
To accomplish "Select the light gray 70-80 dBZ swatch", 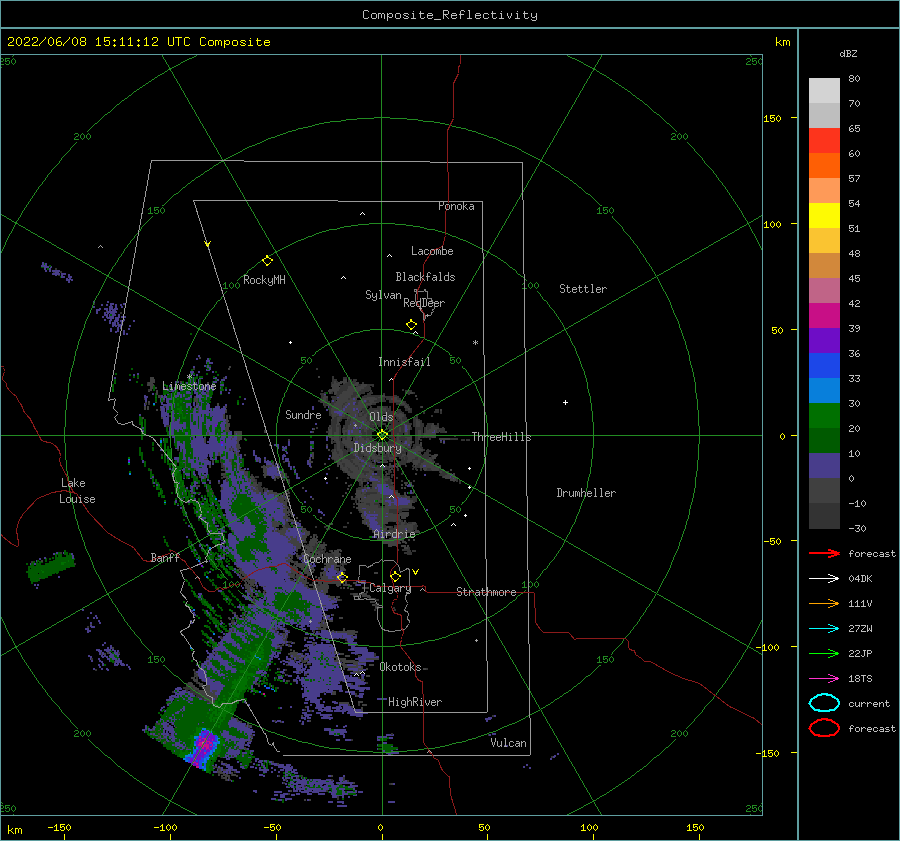I will coord(824,91).
